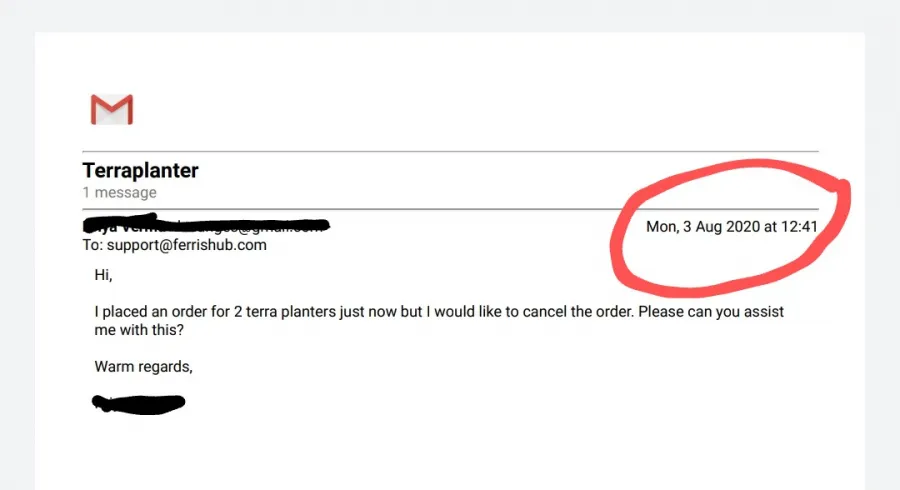The height and width of the screenshot is (490, 900).
Task: Select the Terraplanter subject heading
Action: tap(141, 170)
